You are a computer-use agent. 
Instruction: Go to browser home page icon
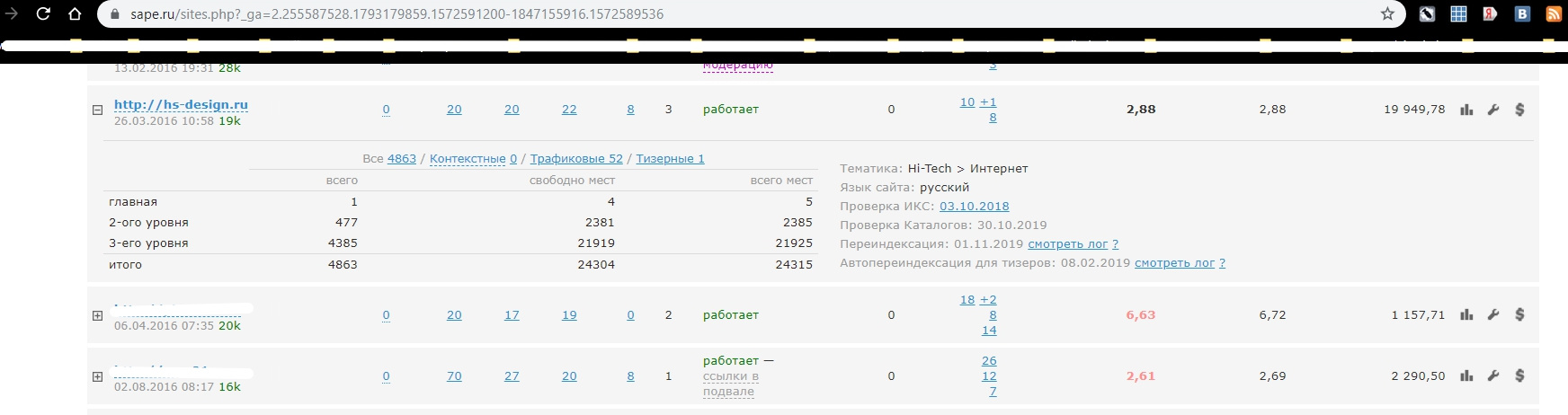[75, 13]
